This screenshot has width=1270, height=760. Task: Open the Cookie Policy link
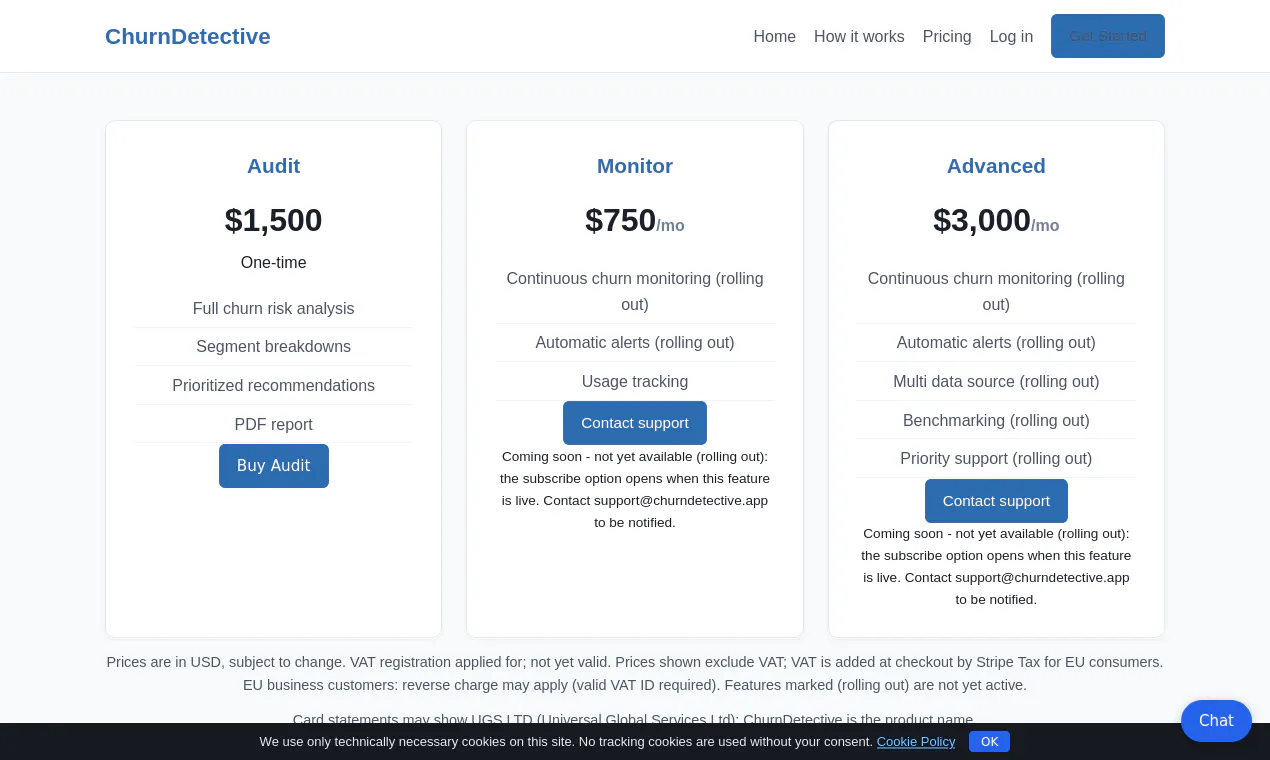click(916, 742)
